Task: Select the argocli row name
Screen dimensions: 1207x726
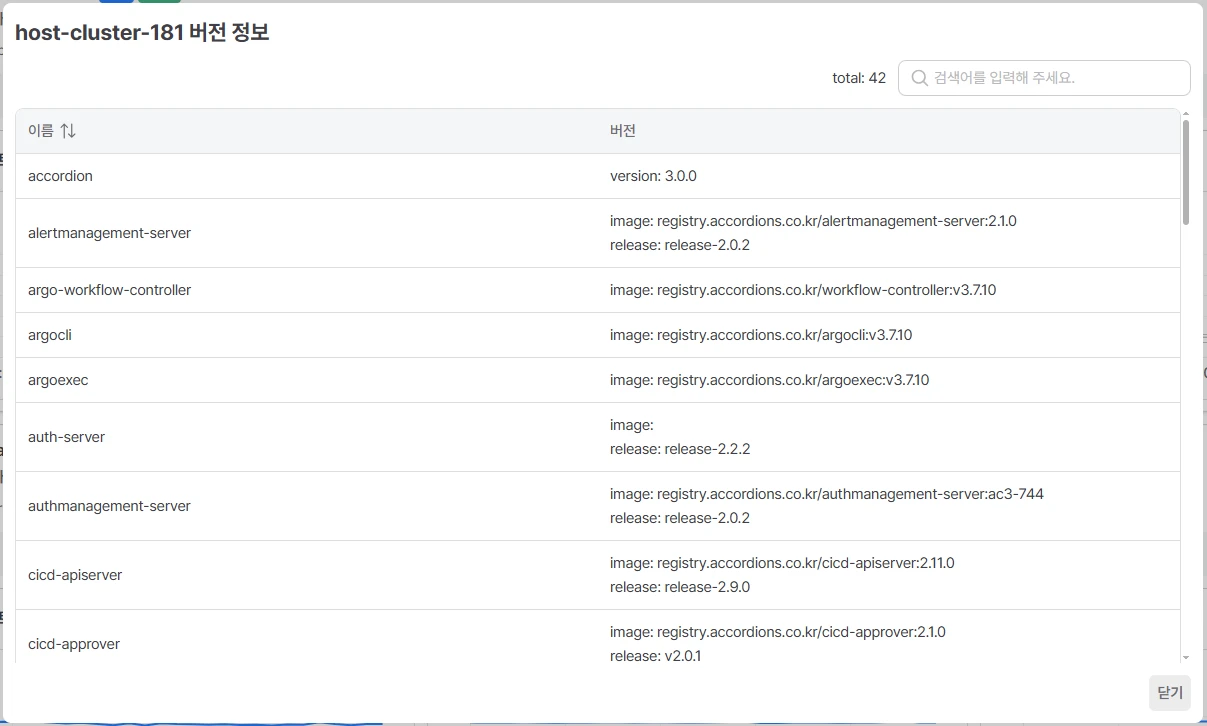Action: coord(50,335)
